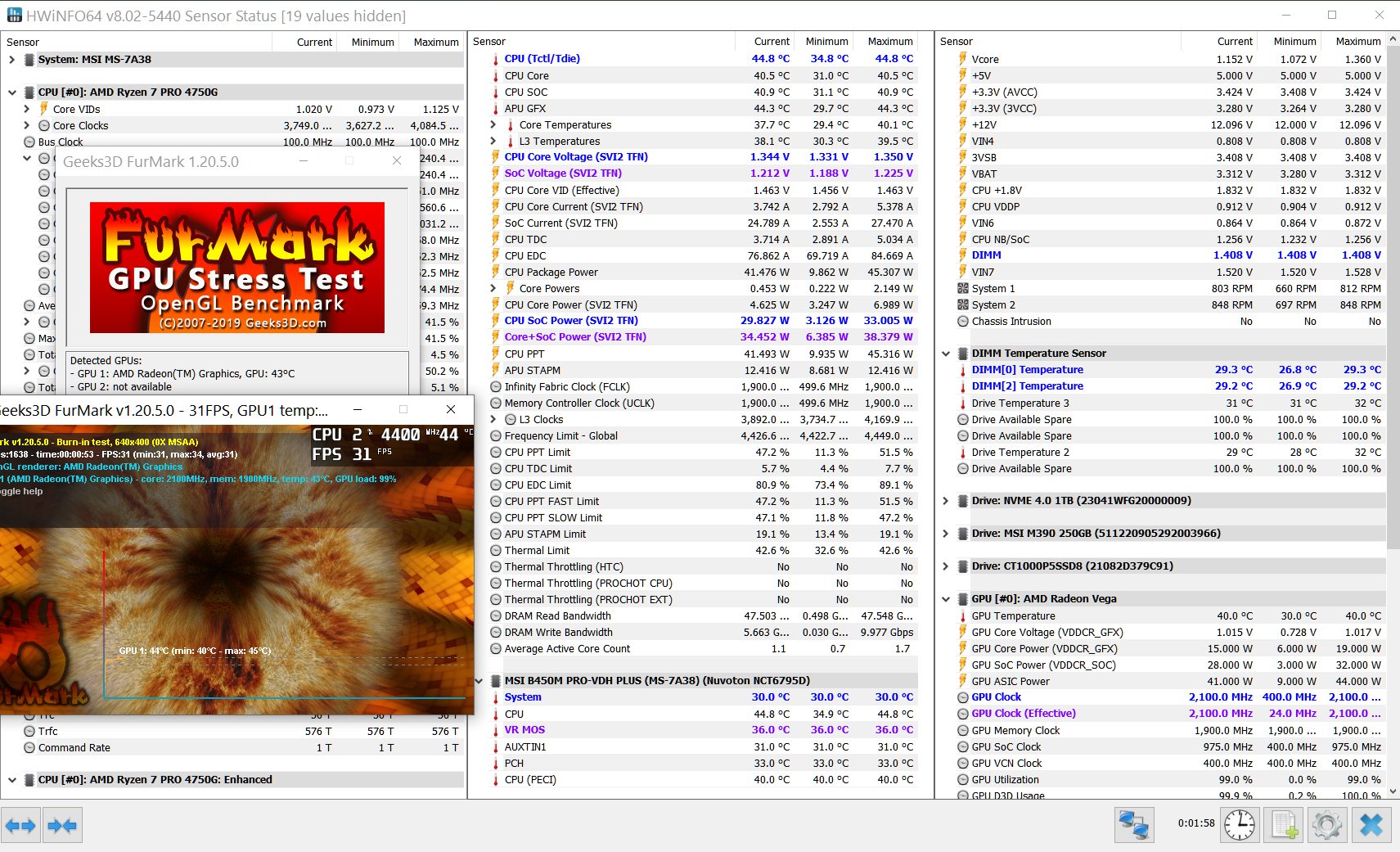Click the thermometer icon beside VR MOS
Image resolution: width=1400 pixels, height=852 pixels.
(496, 730)
